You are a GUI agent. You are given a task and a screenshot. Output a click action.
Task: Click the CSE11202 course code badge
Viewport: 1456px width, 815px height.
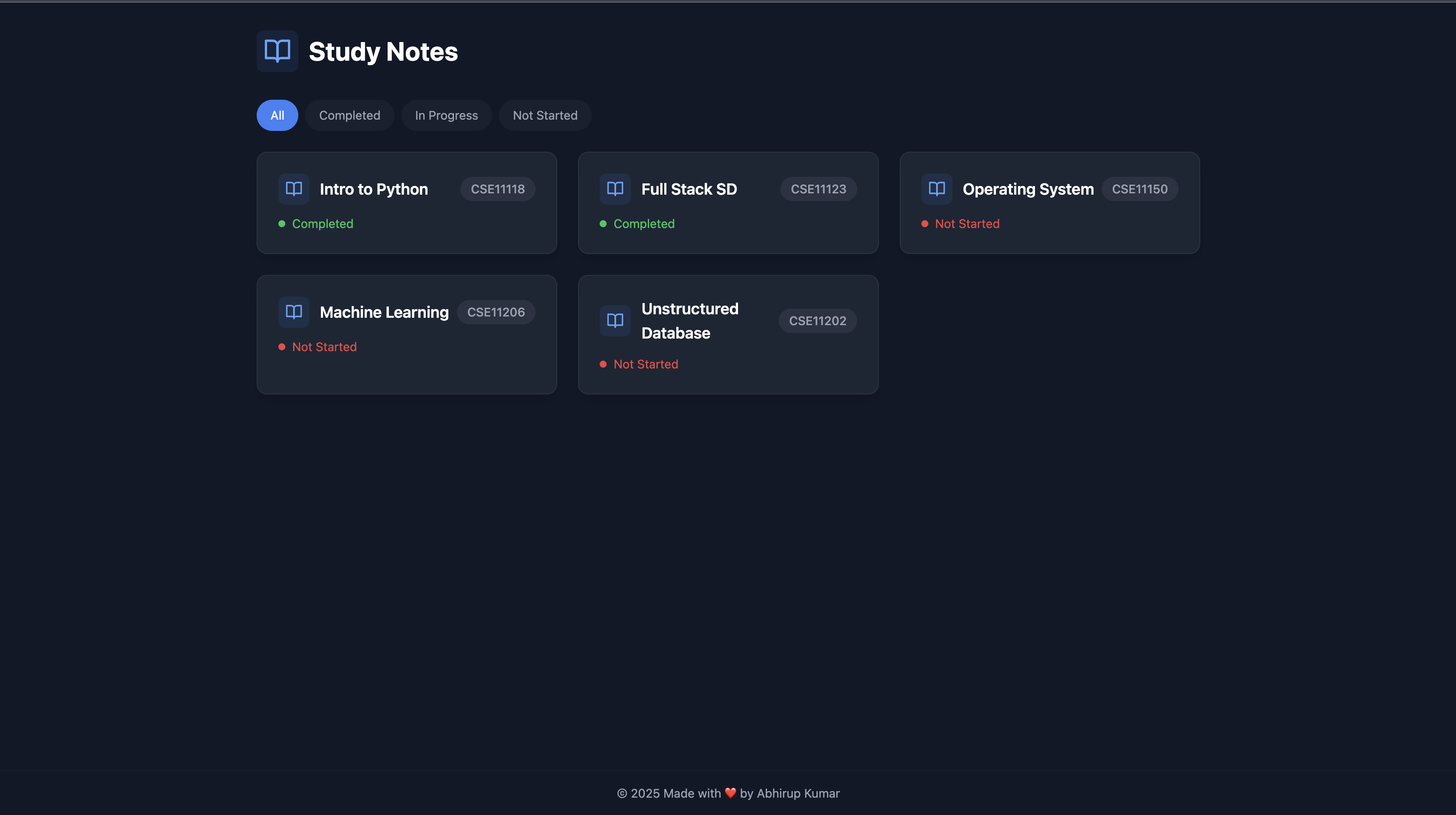(817, 320)
